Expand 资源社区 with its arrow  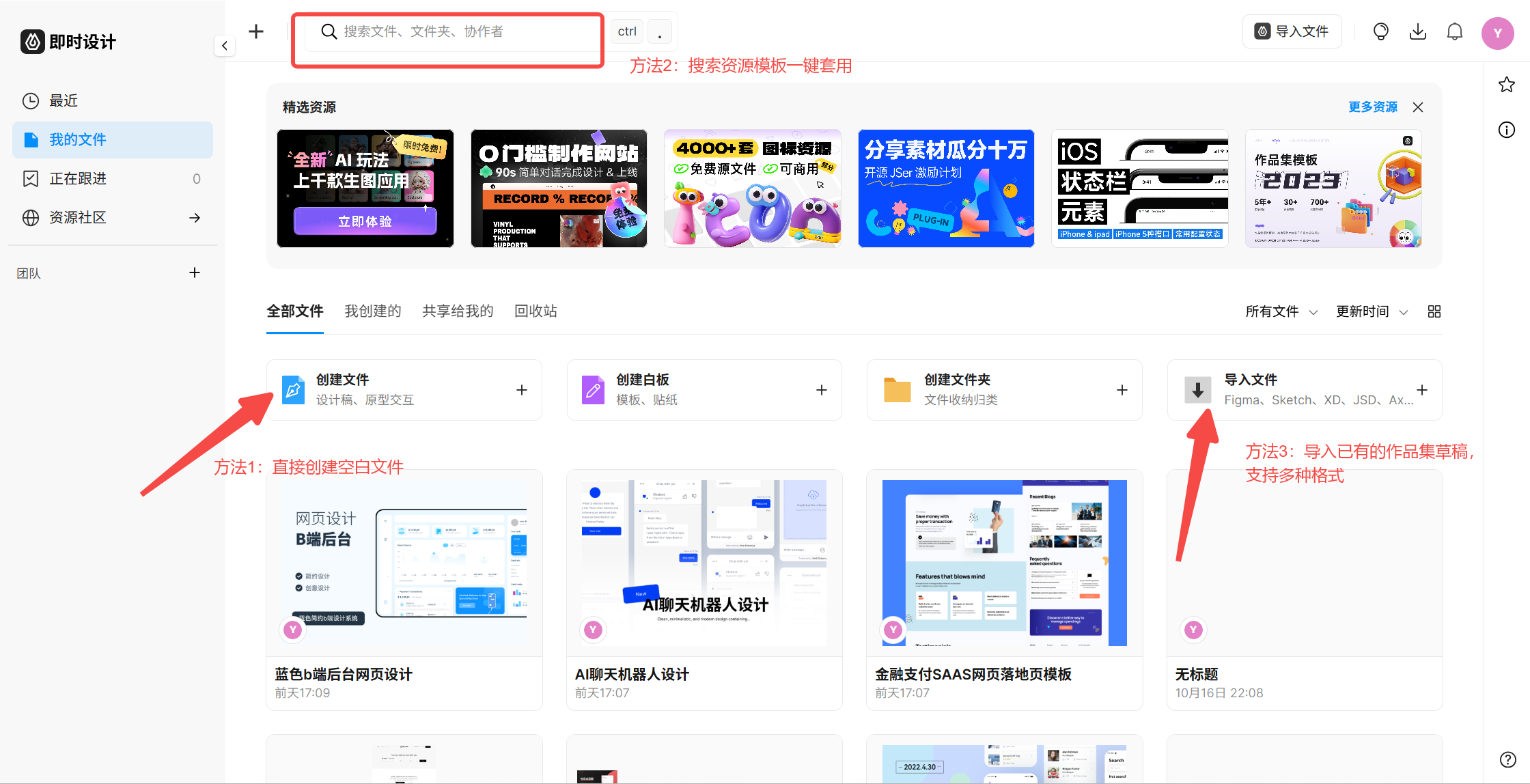(x=195, y=217)
